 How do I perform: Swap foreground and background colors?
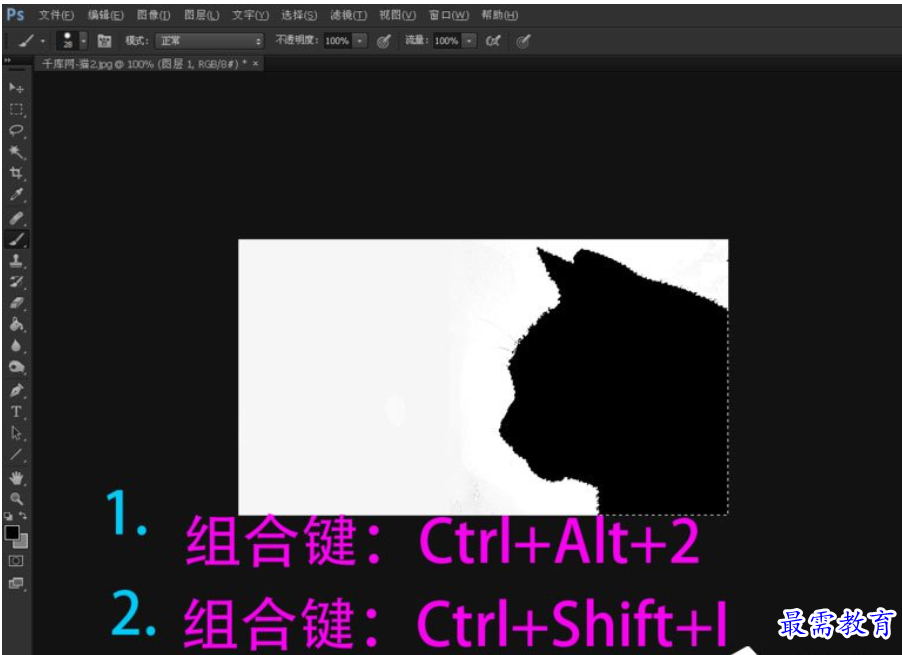tap(23, 516)
